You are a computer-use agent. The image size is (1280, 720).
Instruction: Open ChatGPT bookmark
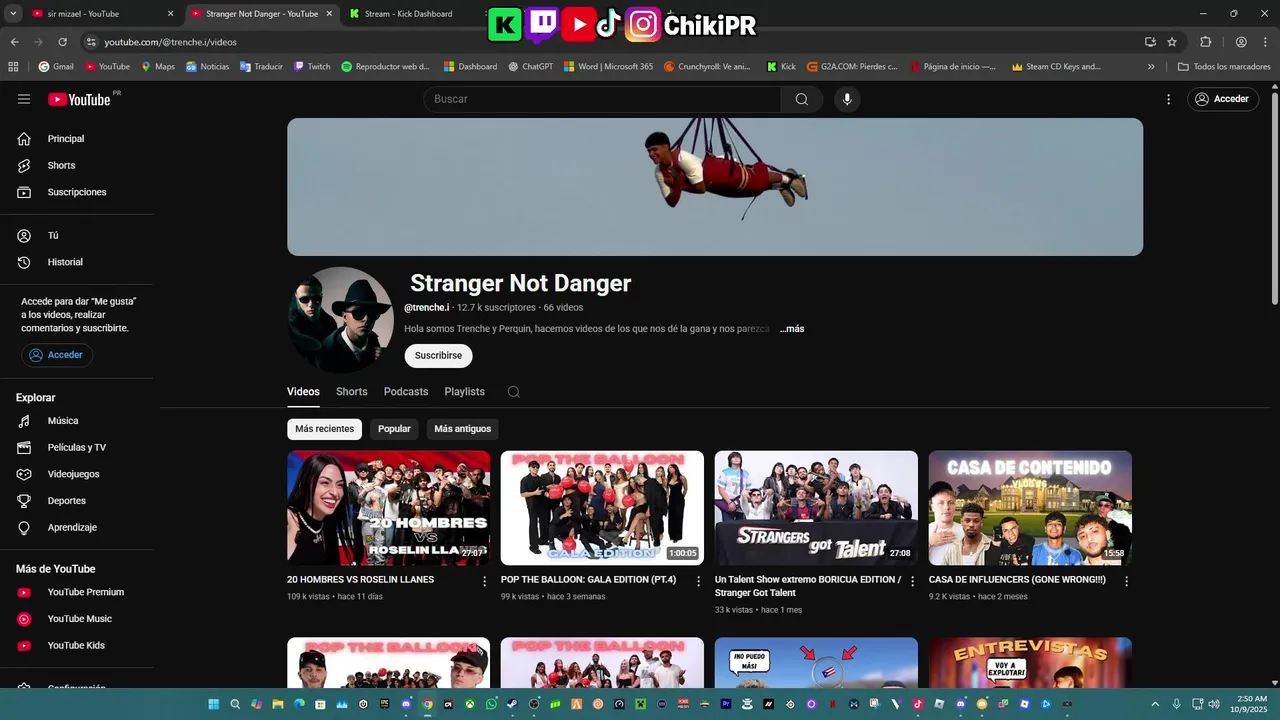(530, 67)
